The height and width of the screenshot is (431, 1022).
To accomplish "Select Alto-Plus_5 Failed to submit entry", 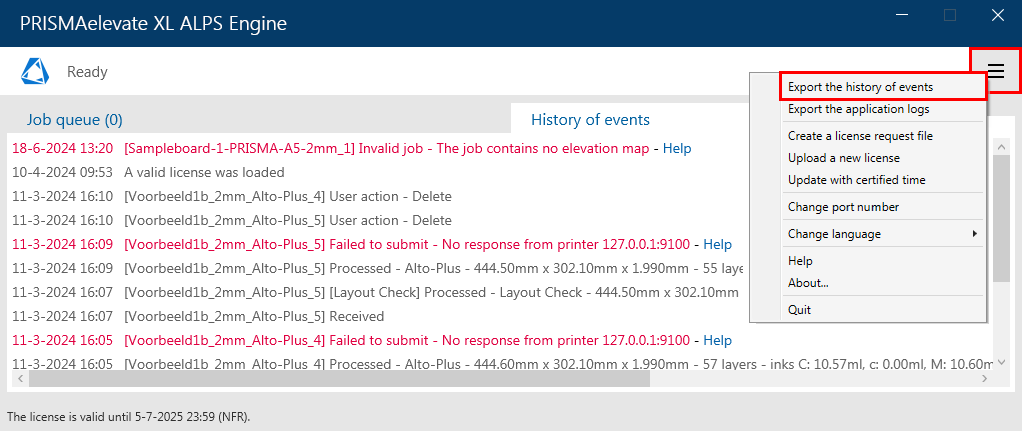I will (372, 245).
